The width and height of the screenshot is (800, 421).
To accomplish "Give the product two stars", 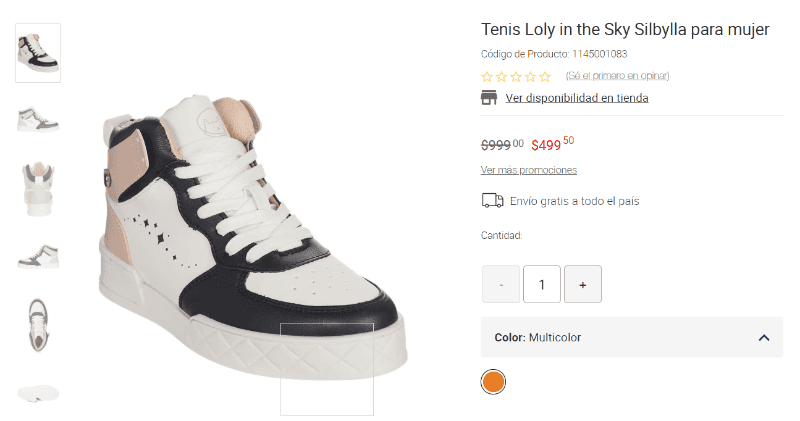I will [x=502, y=76].
